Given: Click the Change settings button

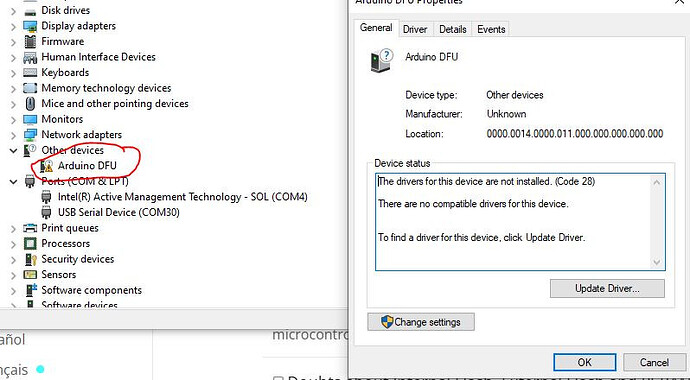Looking at the screenshot, I should (x=421, y=322).
